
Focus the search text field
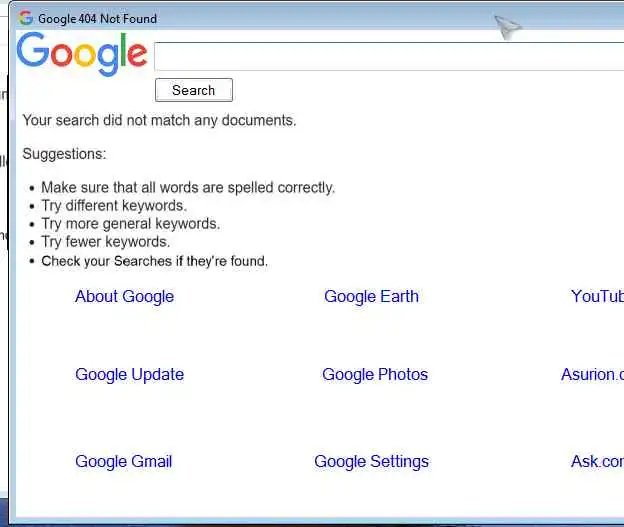[x=389, y=57]
